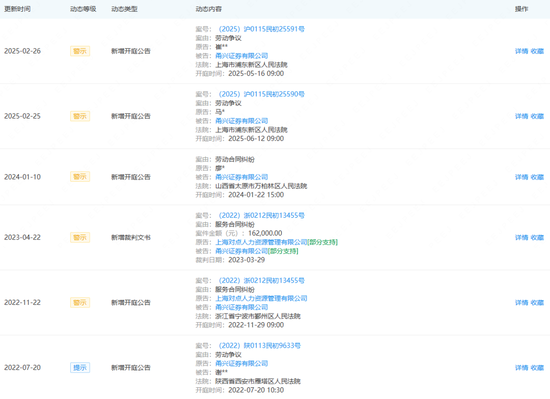
Task: Click the 更新时间 column header
Action: 17,9
